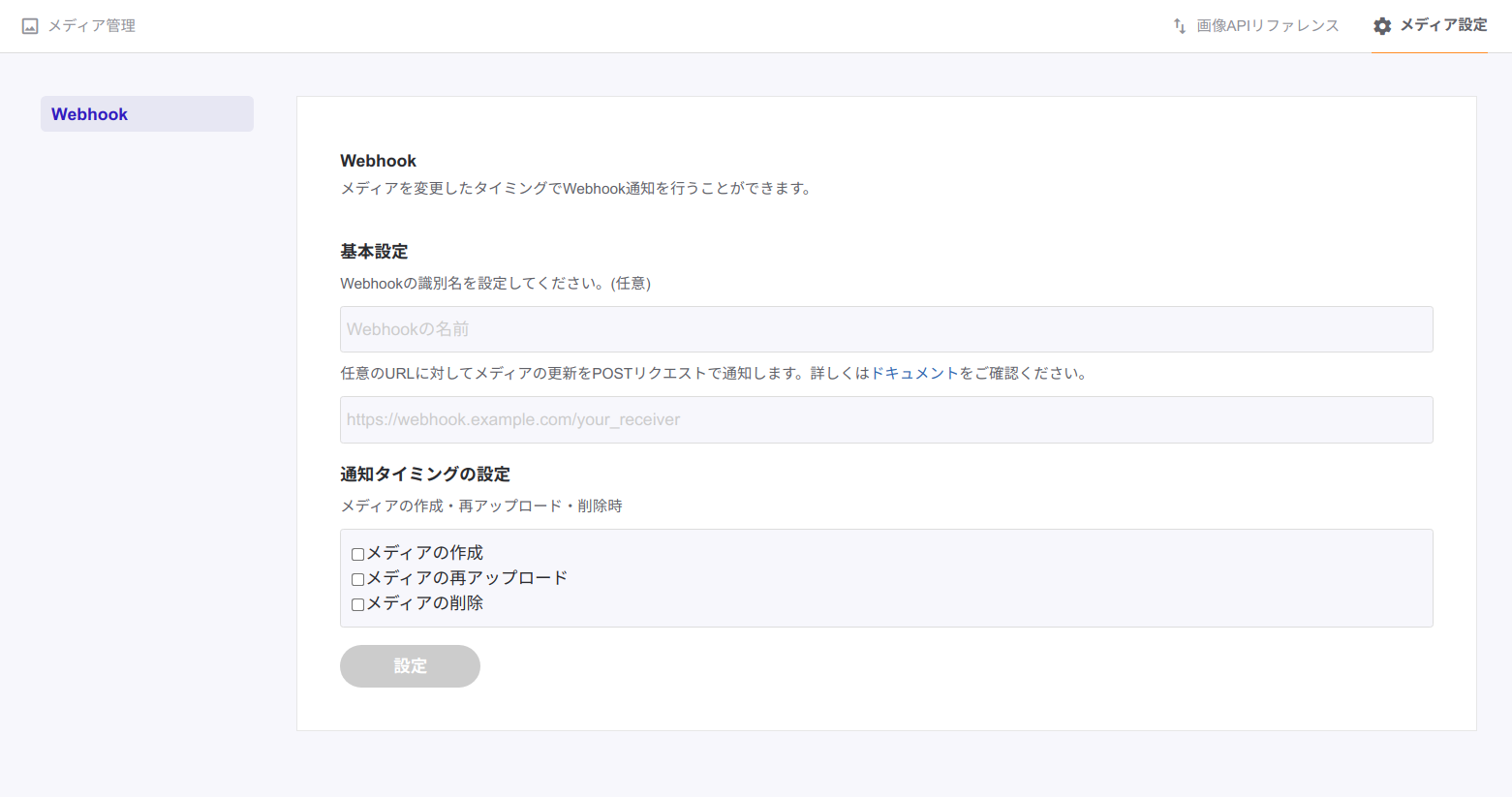Click the メディアの再アップロード label text

click(x=467, y=578)
